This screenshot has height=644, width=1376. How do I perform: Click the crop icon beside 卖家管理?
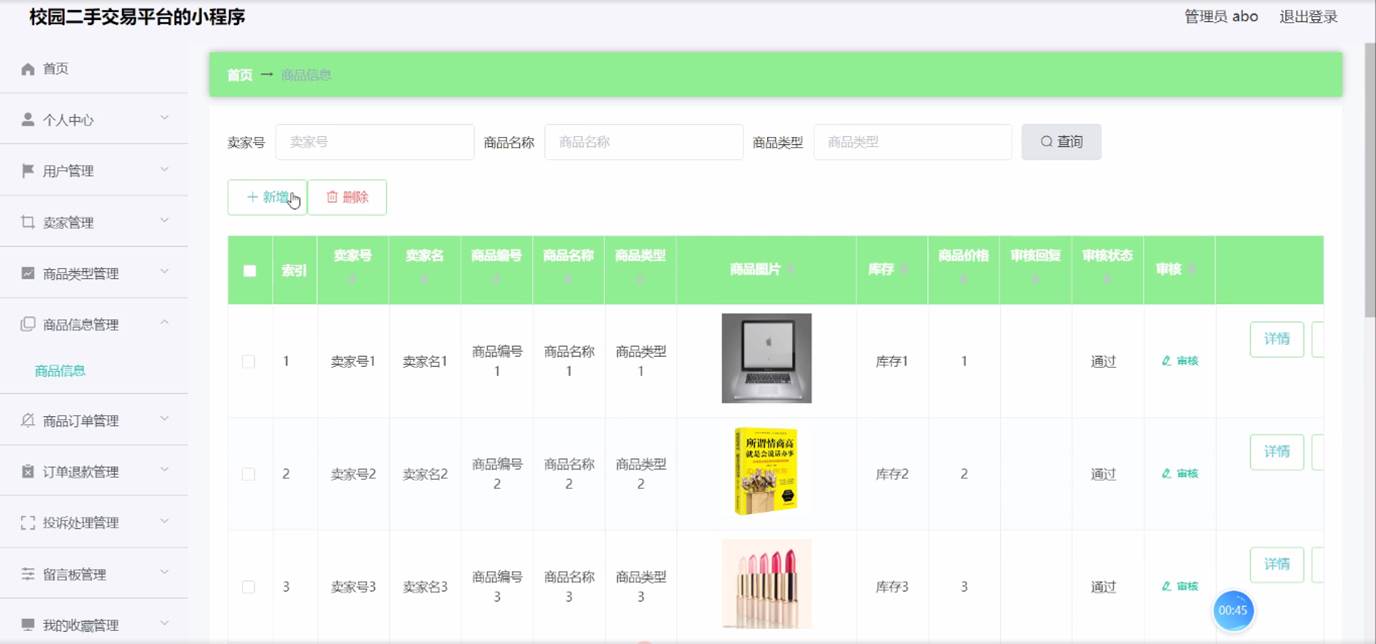[28, 222]
